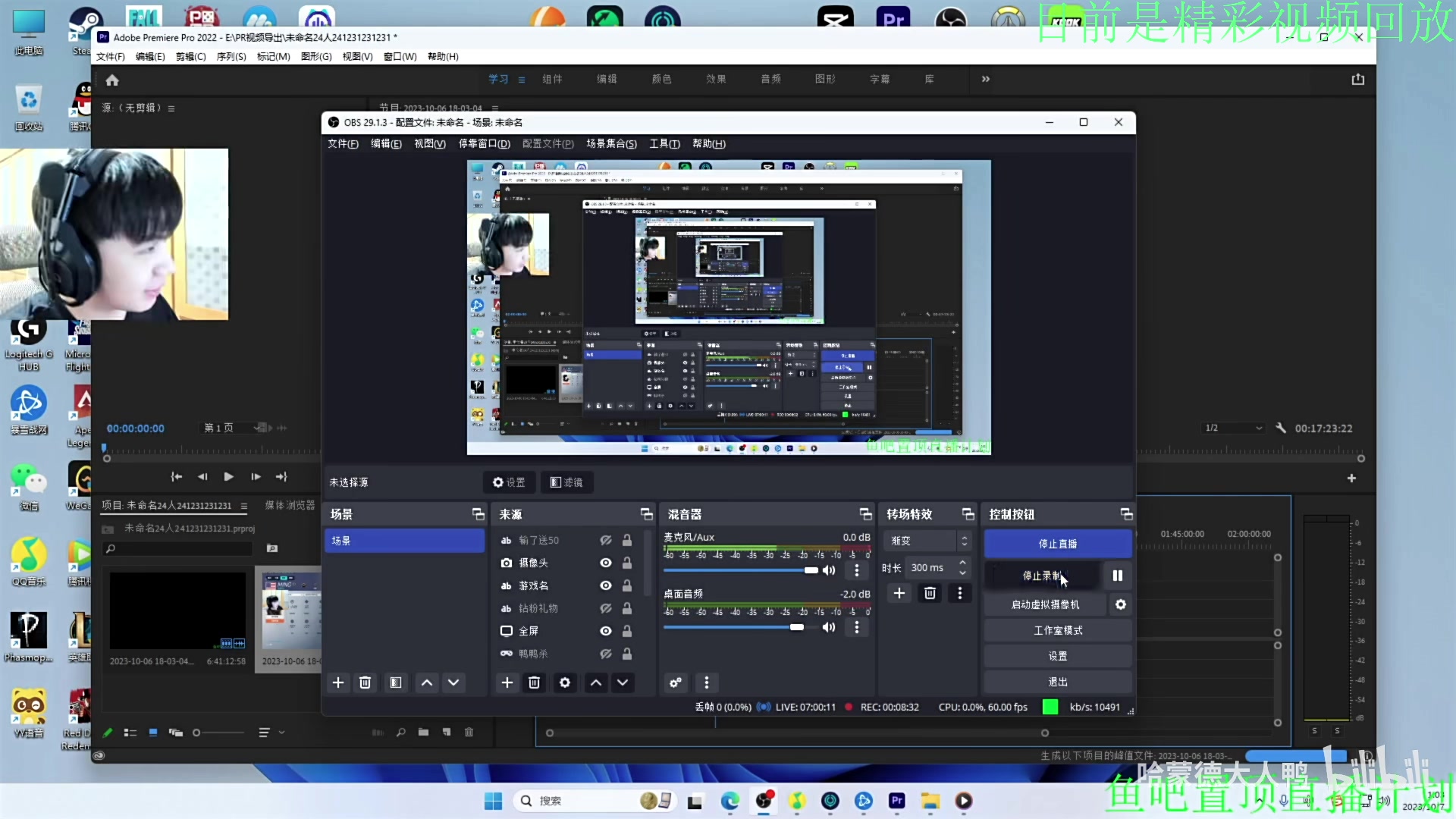Open Premiere 学习 workspace menu icon
The image size is (1456, 819).
[522, 80]
